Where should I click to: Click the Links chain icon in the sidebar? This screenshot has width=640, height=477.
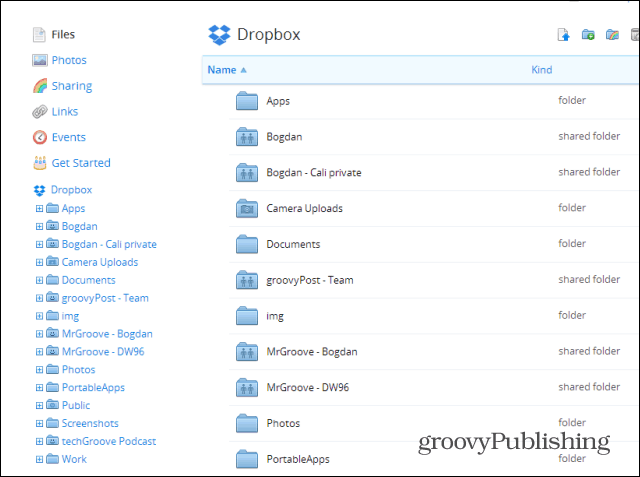[40, 111]
